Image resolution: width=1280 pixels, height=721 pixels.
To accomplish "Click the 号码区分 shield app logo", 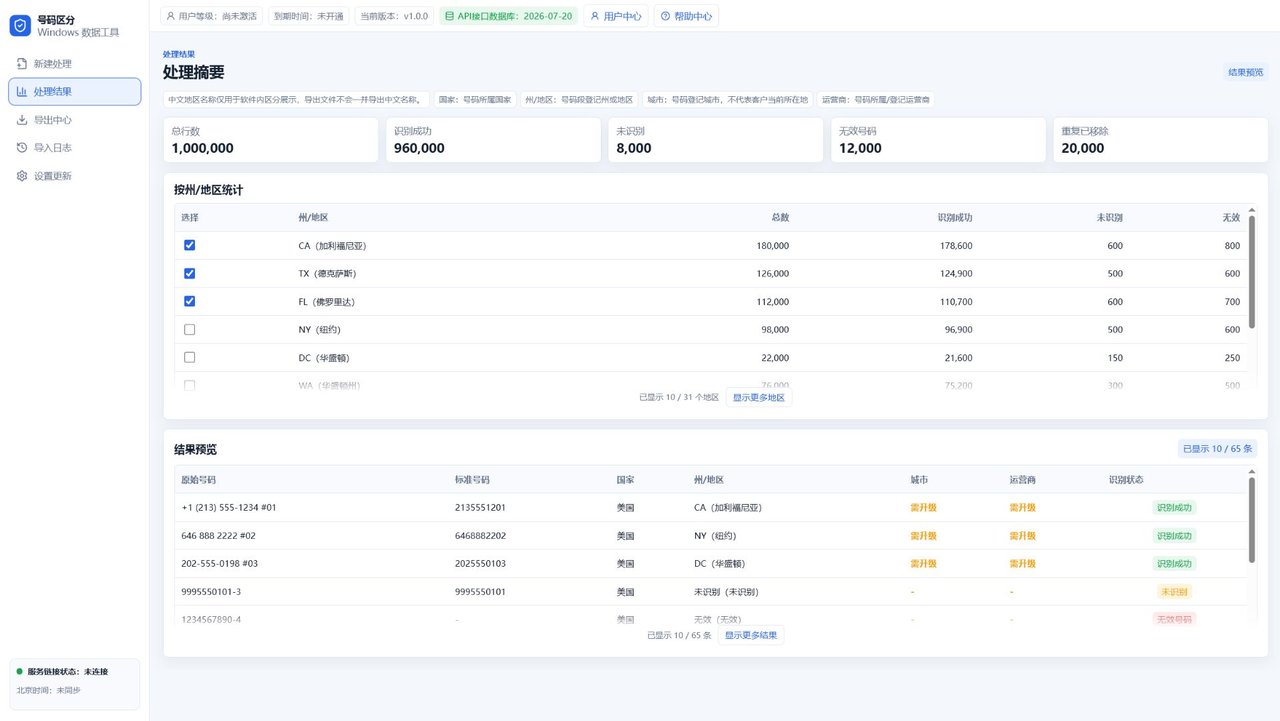I will (x=20, y=26).
